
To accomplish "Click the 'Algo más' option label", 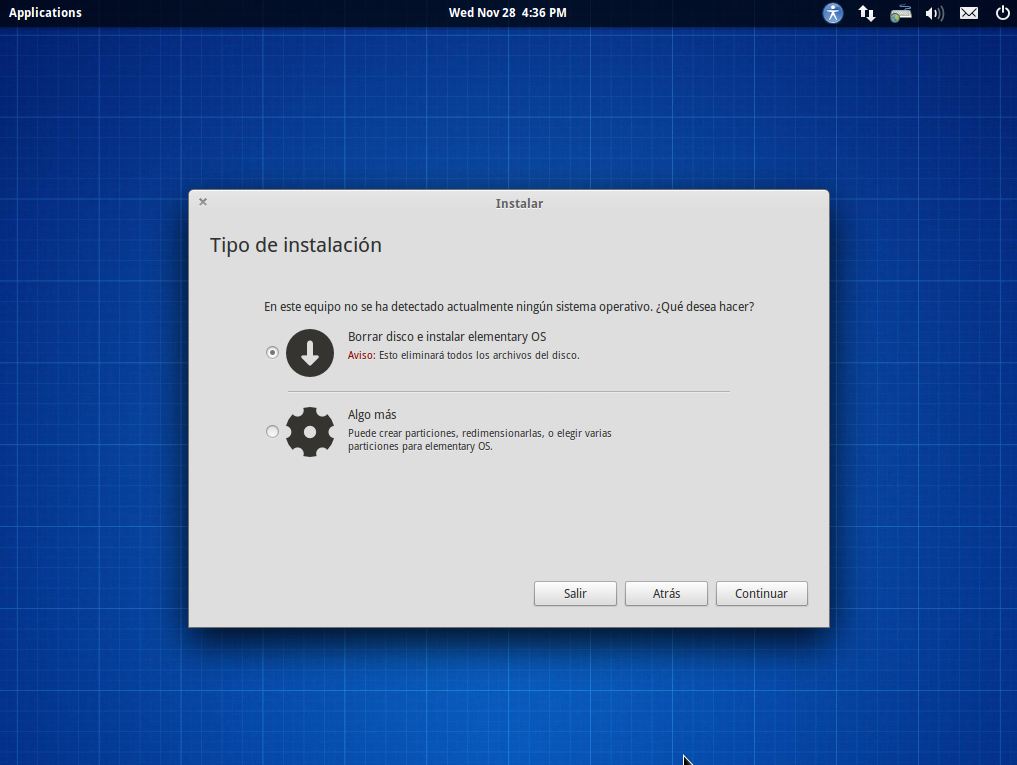I will [x=372, y=415].
